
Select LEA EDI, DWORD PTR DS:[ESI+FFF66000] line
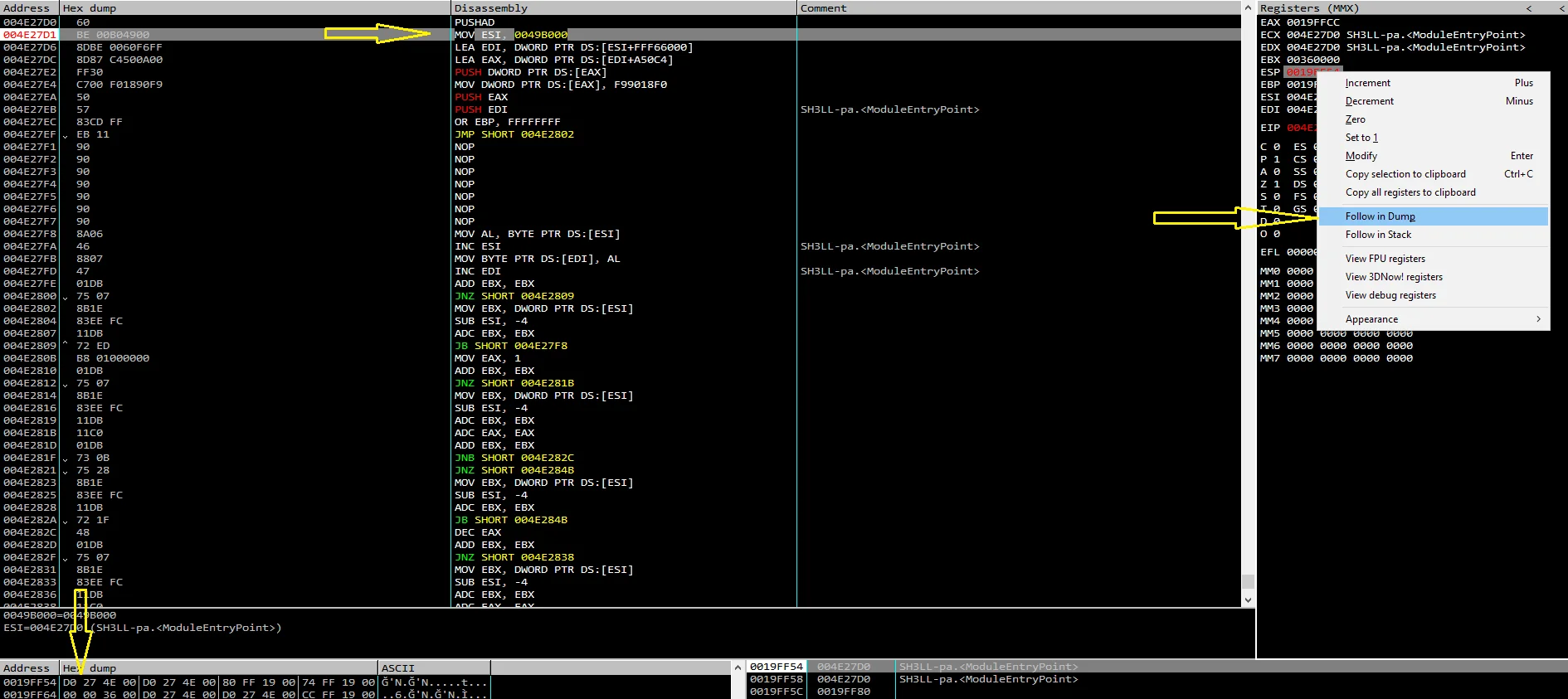[573, 47]
